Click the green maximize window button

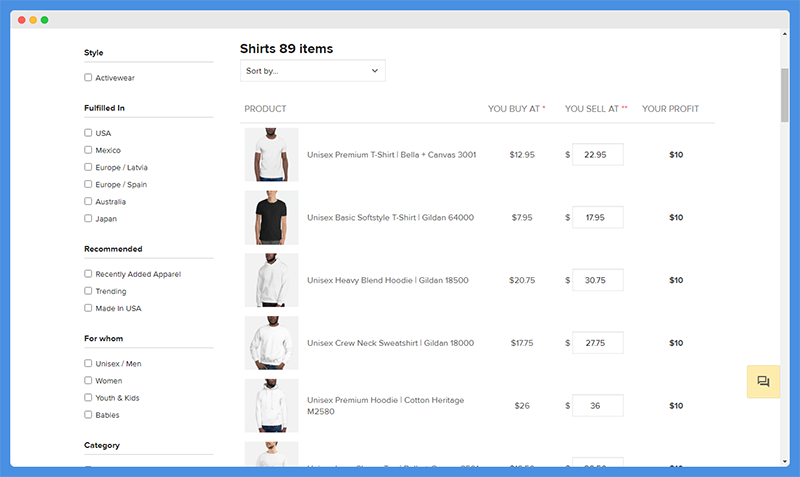pos(45,20)
